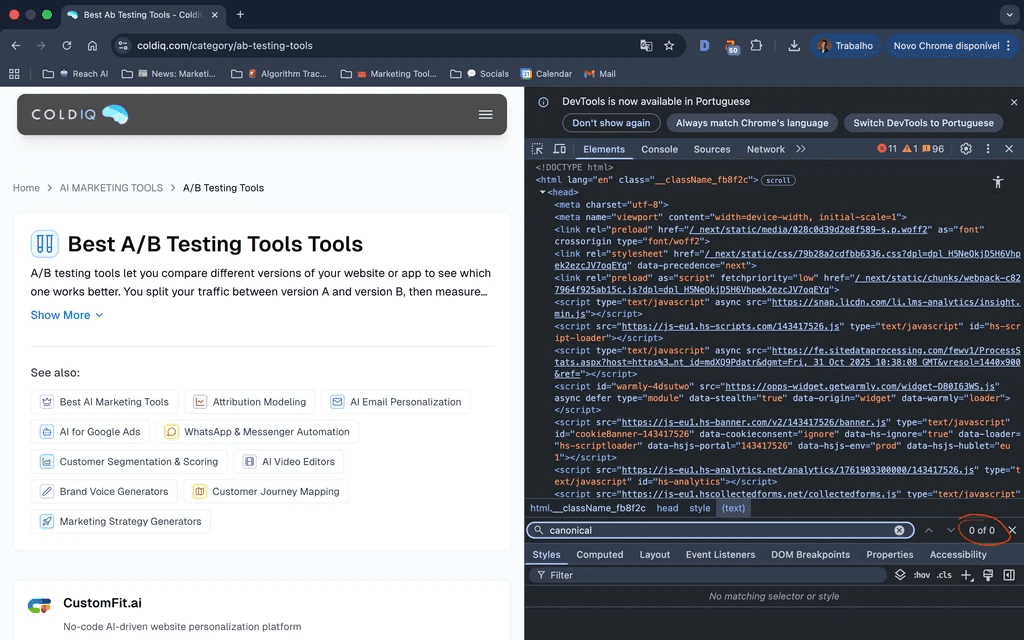Activate the DevTools inspect element picker
Viewport: 1024px width, 640px height.
pyautogui.click(x=537, y=149)
